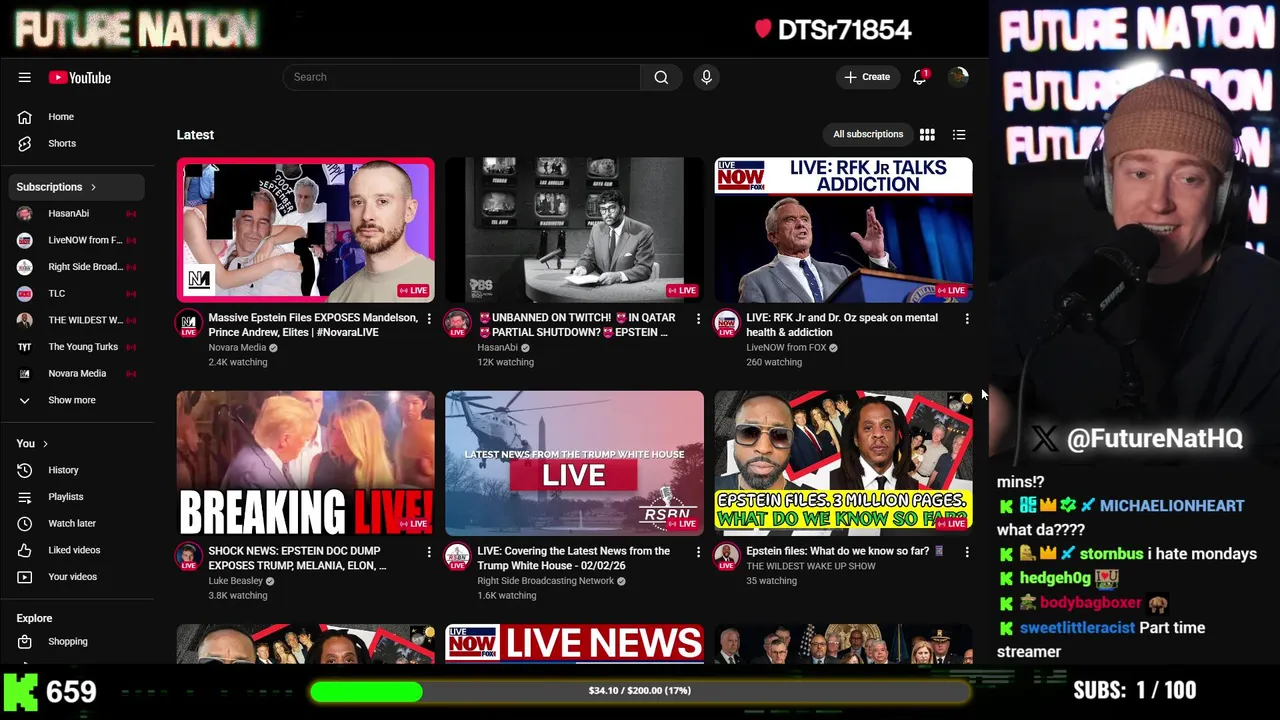Open 'LIVE: Covering the Latest News' title link
The width and height of the screenshot is (1280, 720).
tap(574, 558)
